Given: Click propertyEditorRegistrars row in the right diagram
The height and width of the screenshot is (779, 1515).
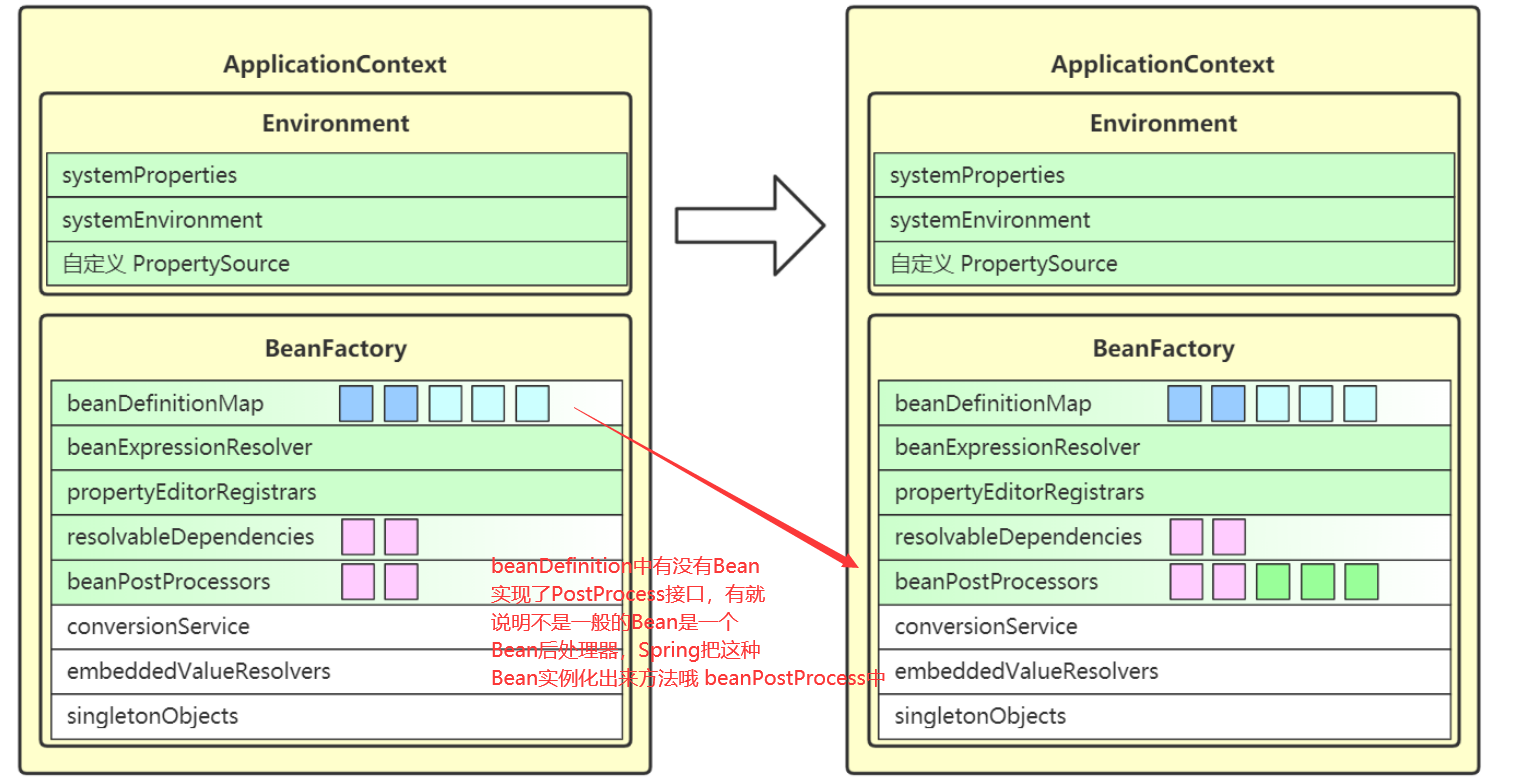Looking at the screenshot, I should [1165, 493].
